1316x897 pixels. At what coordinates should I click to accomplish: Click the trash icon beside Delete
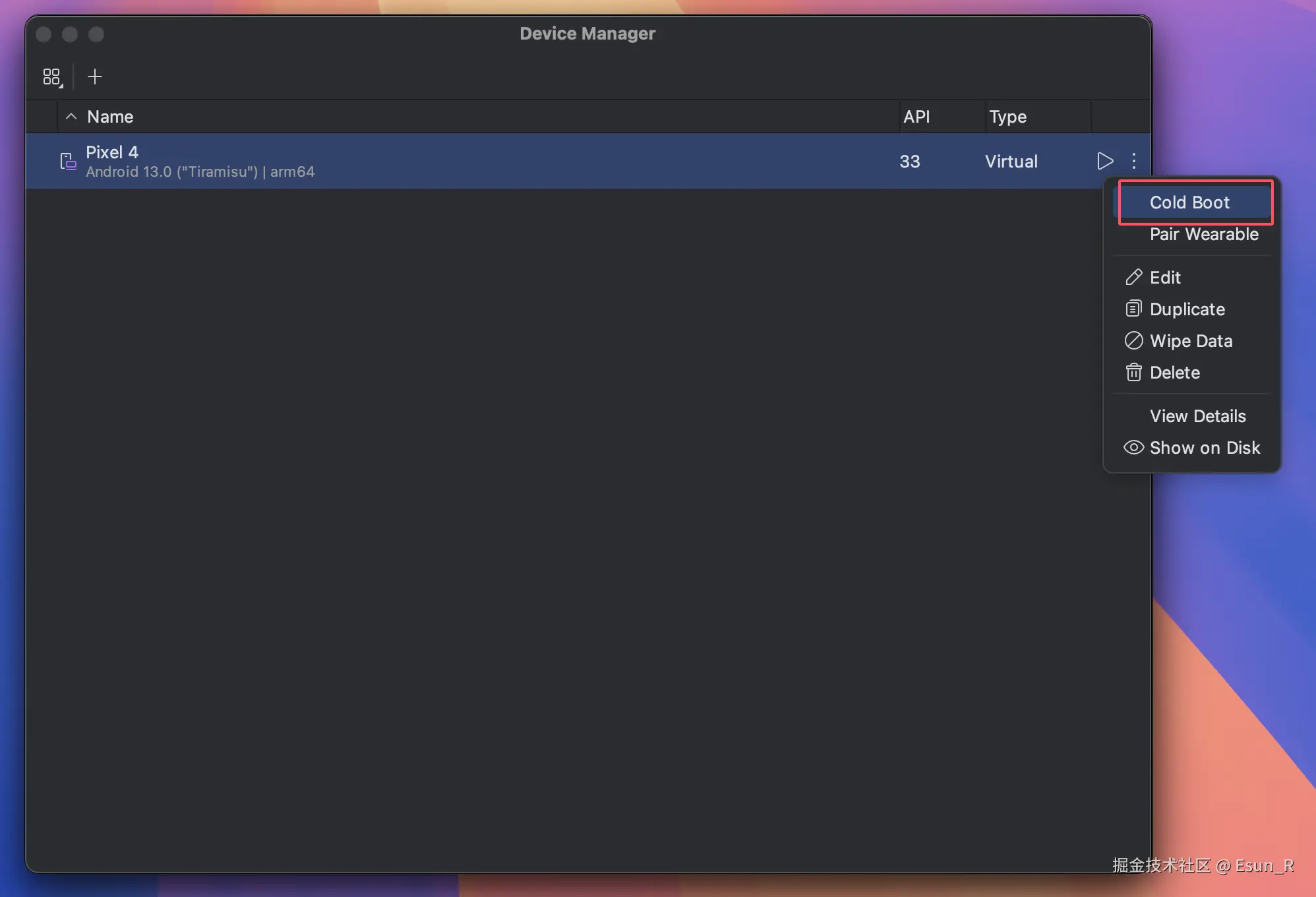[1133, 373]
